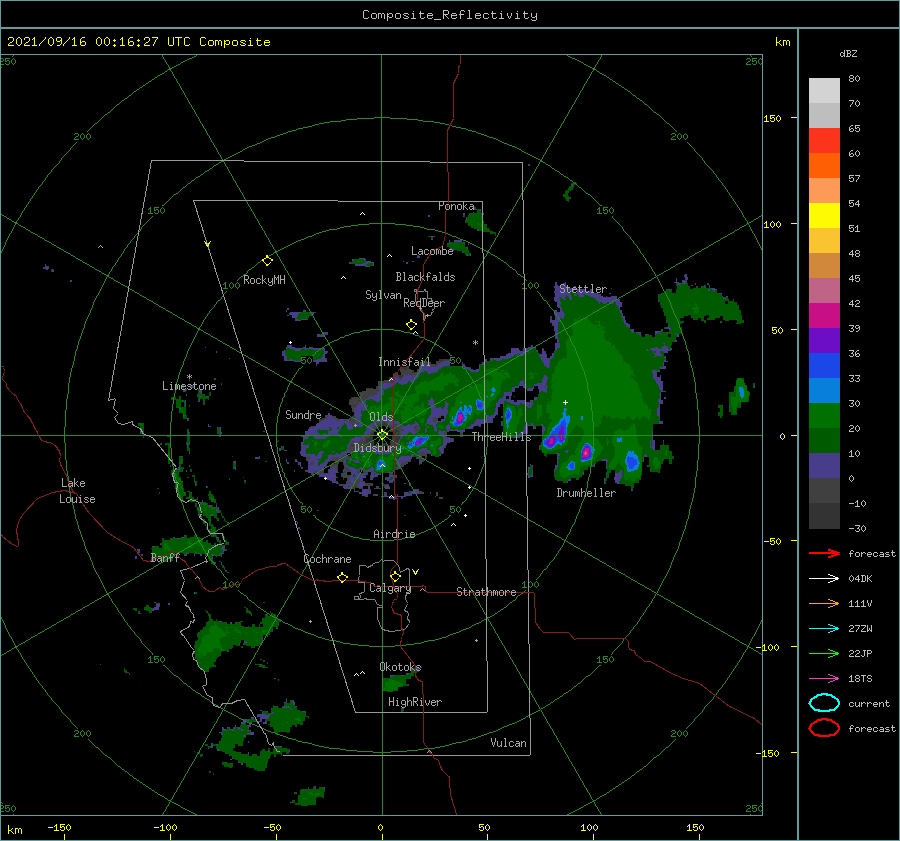
Task: Click the cyan current ellipse legend icon
Action: [824, 703]
